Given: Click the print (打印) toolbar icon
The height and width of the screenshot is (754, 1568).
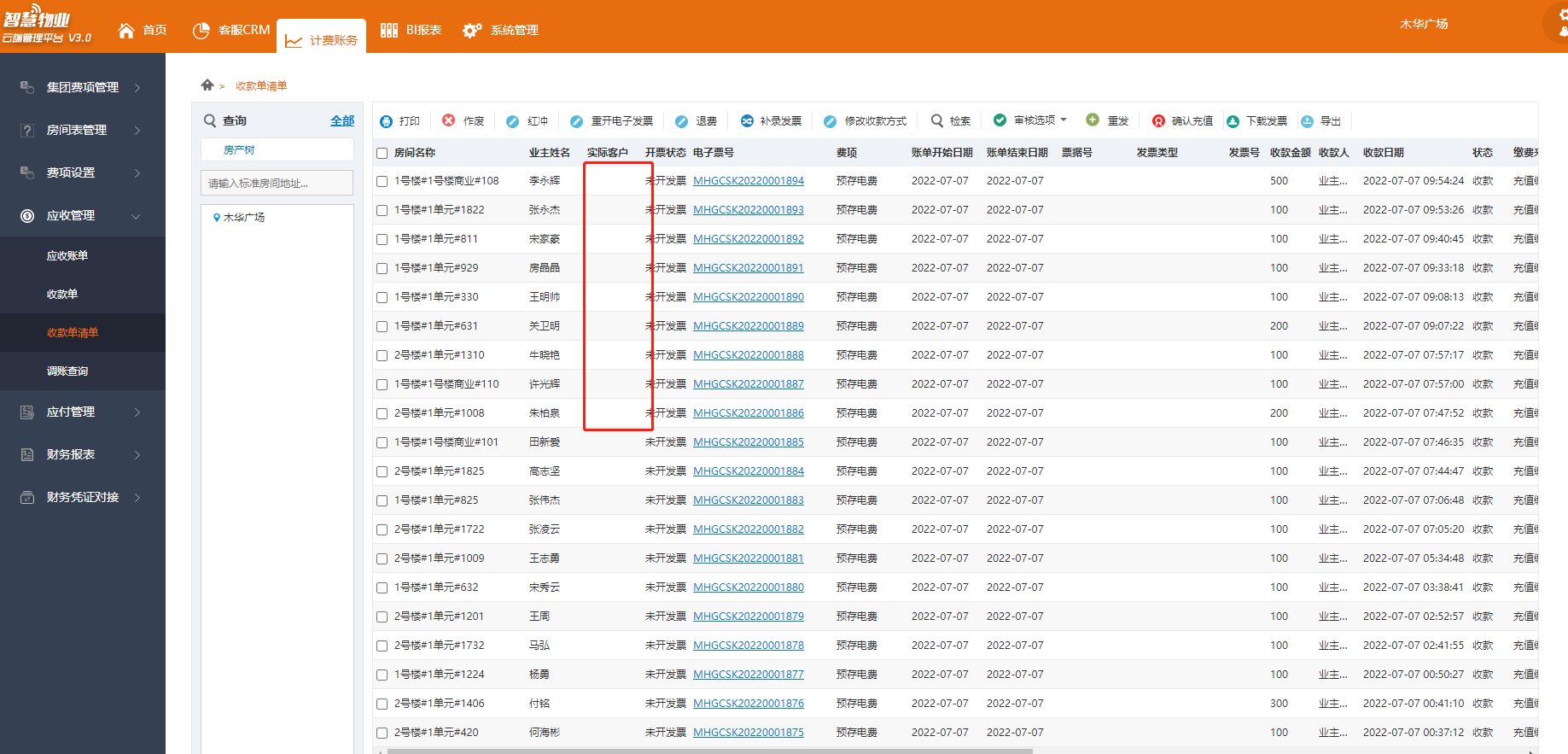Looking at the screenshot, I should (386, 121).
